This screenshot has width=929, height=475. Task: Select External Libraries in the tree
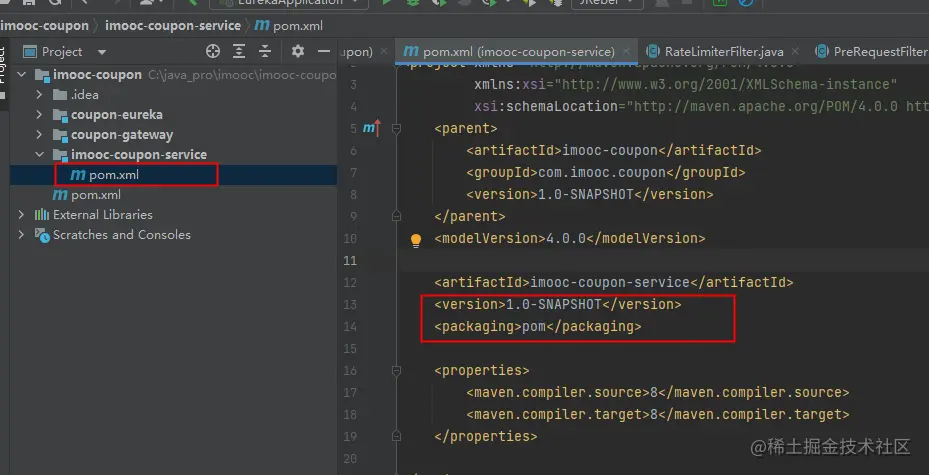tap(173, 214)
